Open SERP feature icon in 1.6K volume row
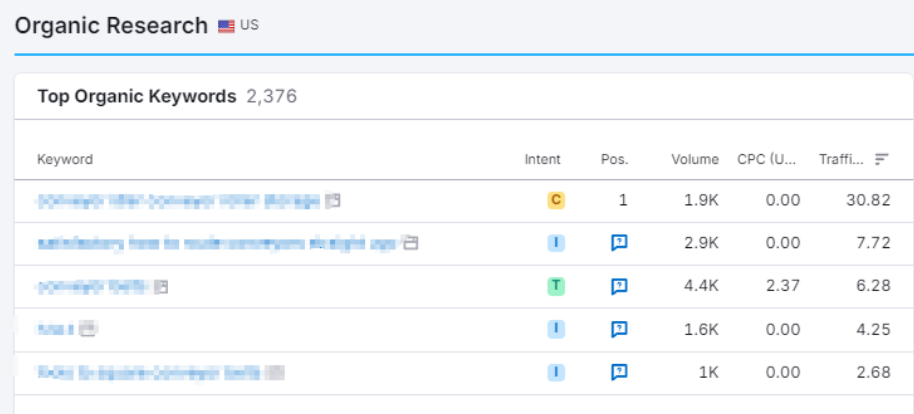Image resolution: width=914 pixels, height=414 pixels. tap(619, 329)
